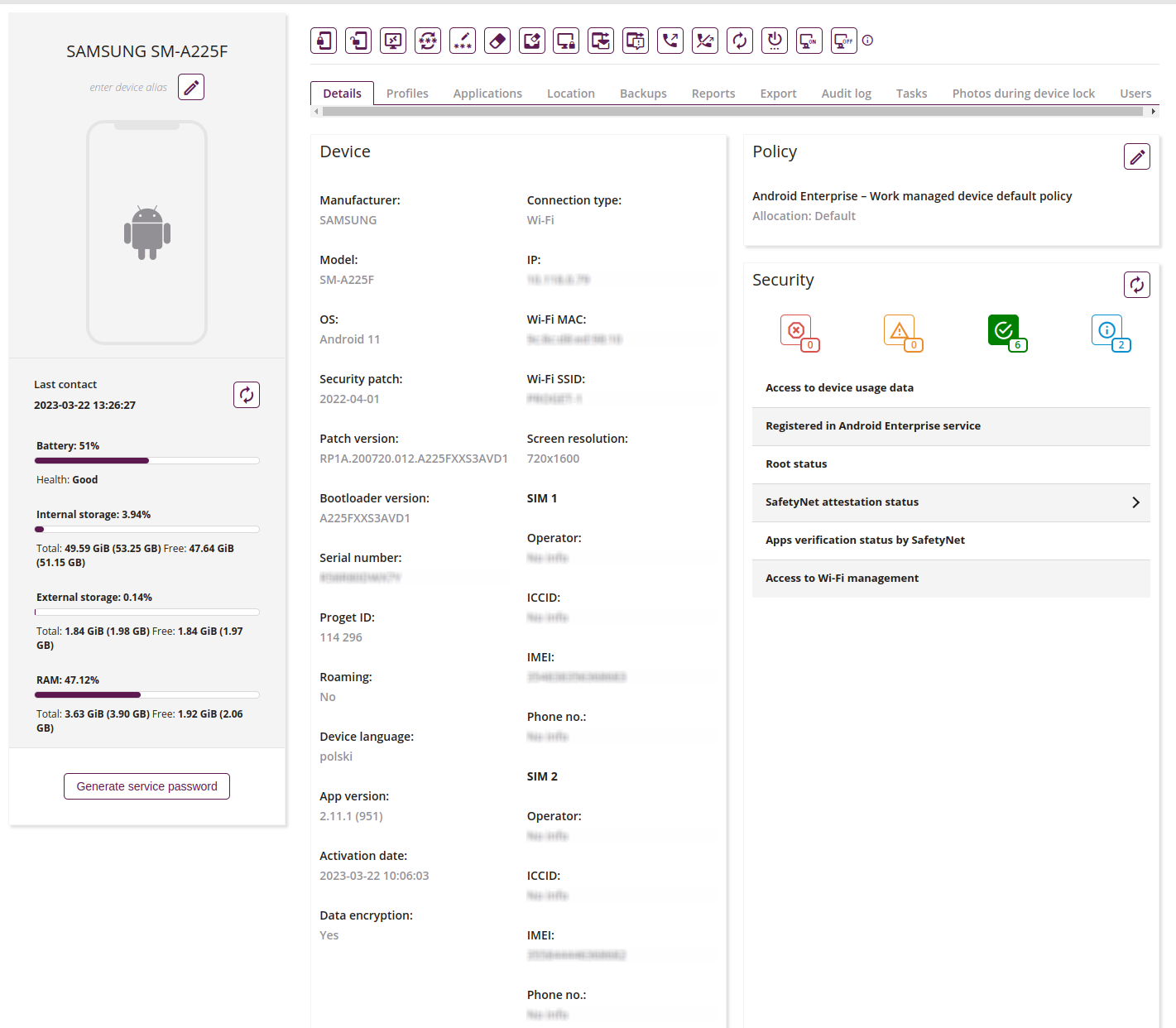The height and width of the screenshot is (1028, 1176).
Task: Select Access to Wi-Fi management row
Action: pos(951,579)
